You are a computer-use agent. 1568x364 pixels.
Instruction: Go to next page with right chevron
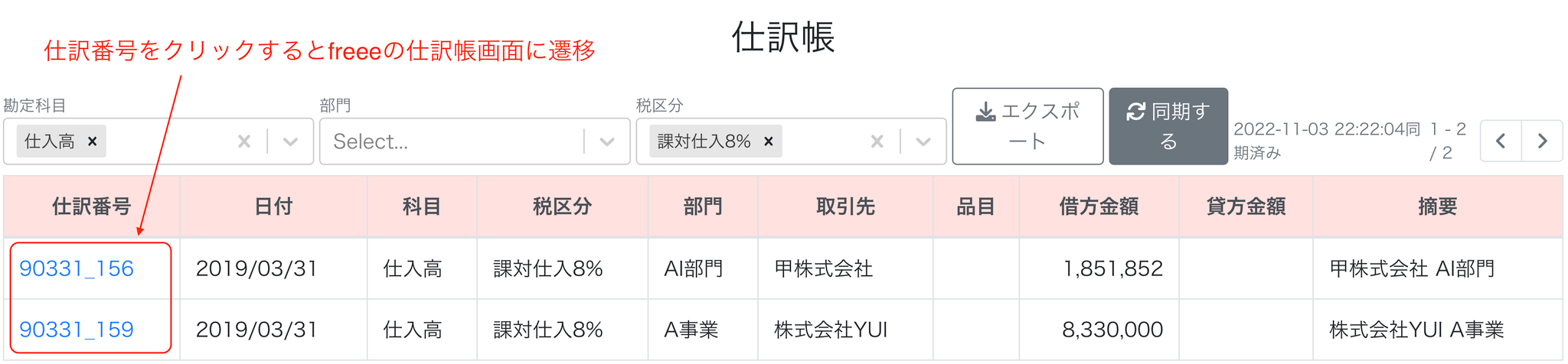1542,141
